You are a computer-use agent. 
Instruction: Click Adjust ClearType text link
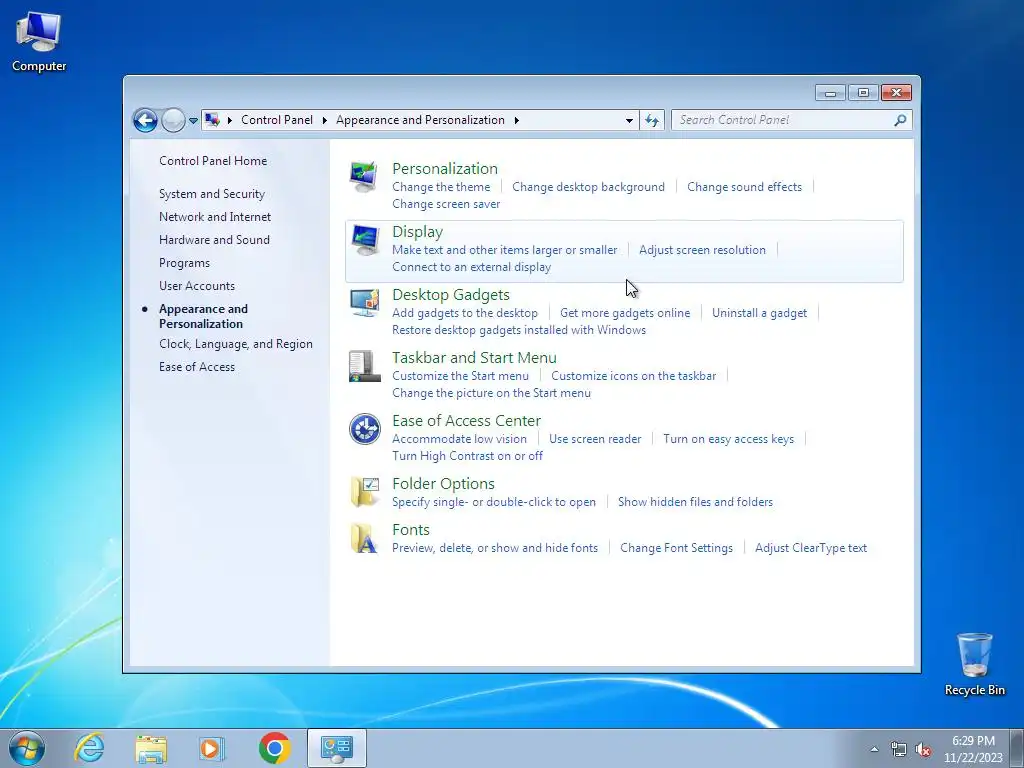click(x=811, y=548)
